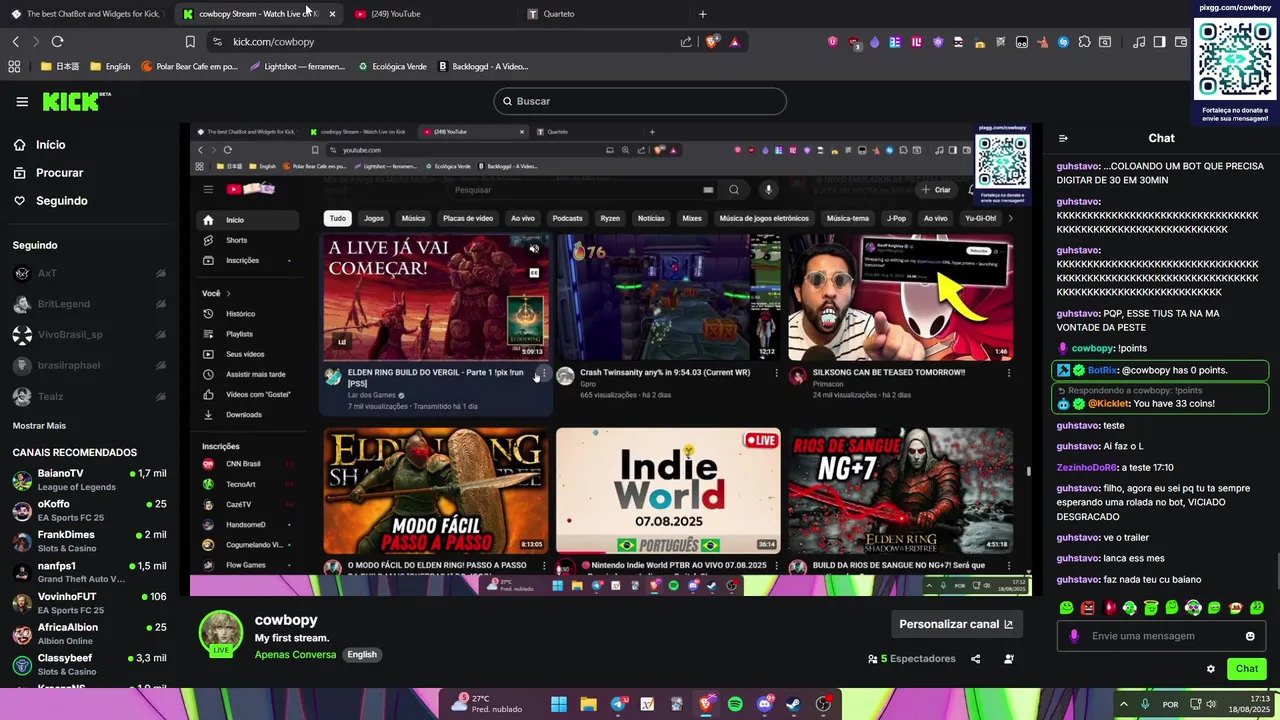Select the first green smiling emote
Image resolution: width=1280 pixels, height=720 pixels.
tap(1066, 608)
